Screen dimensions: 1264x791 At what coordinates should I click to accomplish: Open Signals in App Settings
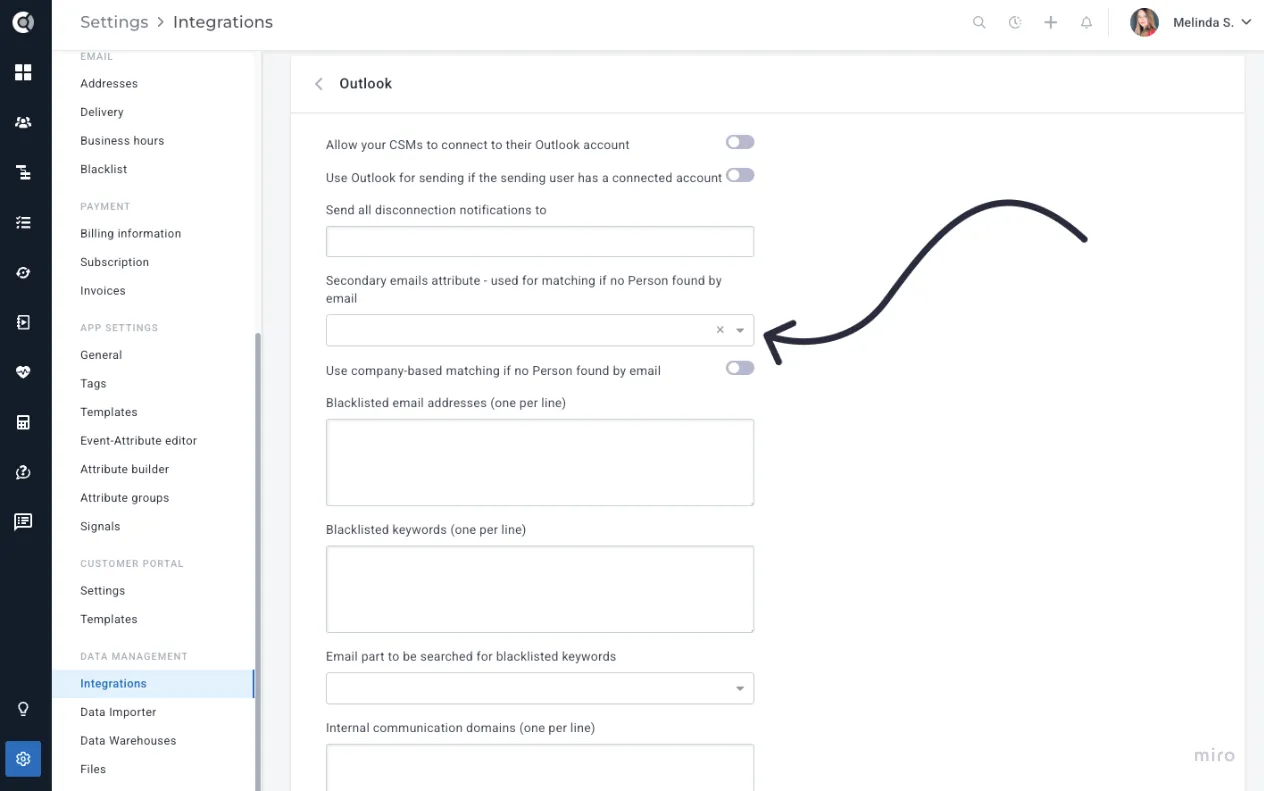pyautogui.click(x=100, y=527)
